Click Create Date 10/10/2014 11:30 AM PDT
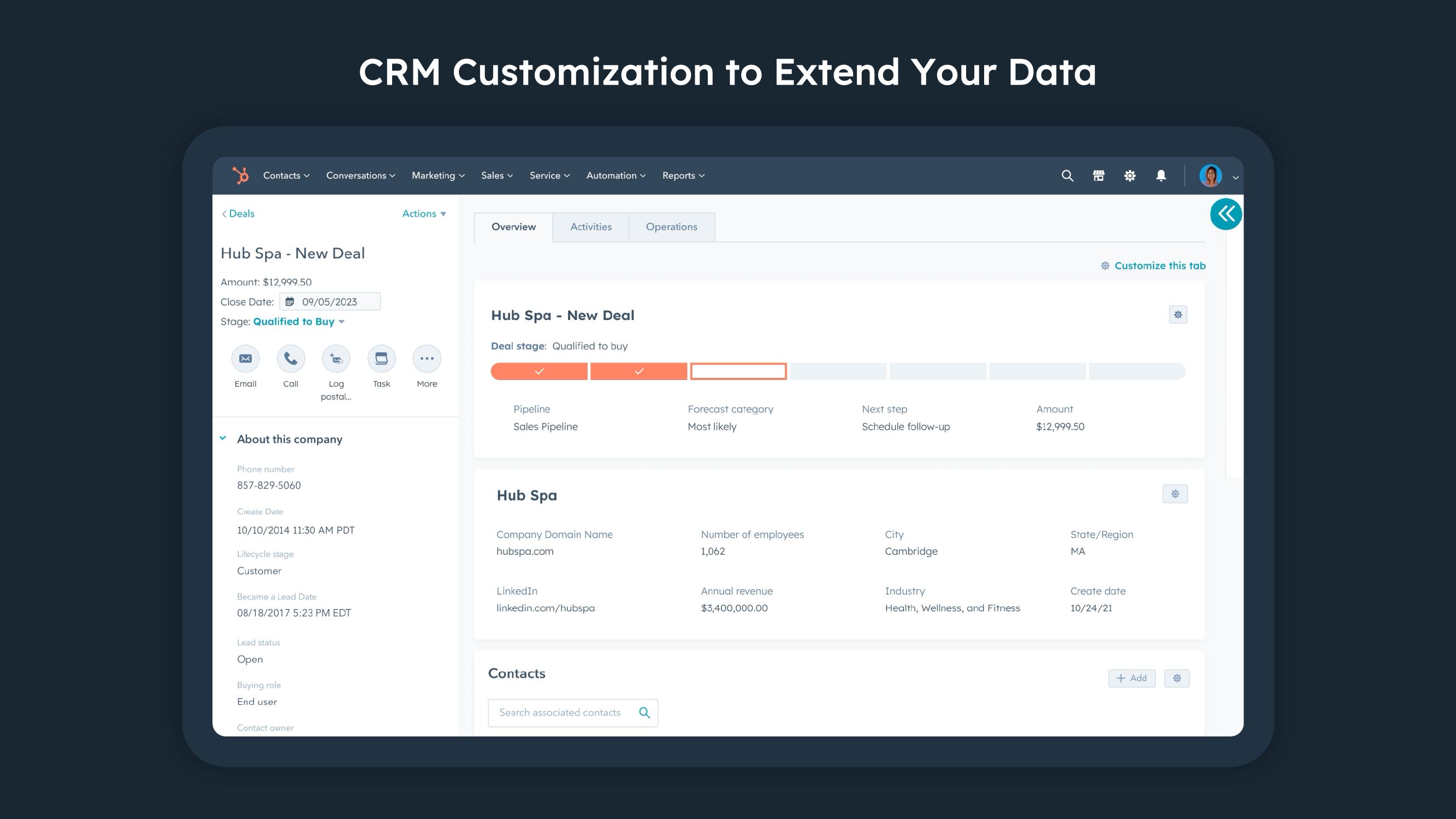1456x819 pixels. [x=295, y=530]
